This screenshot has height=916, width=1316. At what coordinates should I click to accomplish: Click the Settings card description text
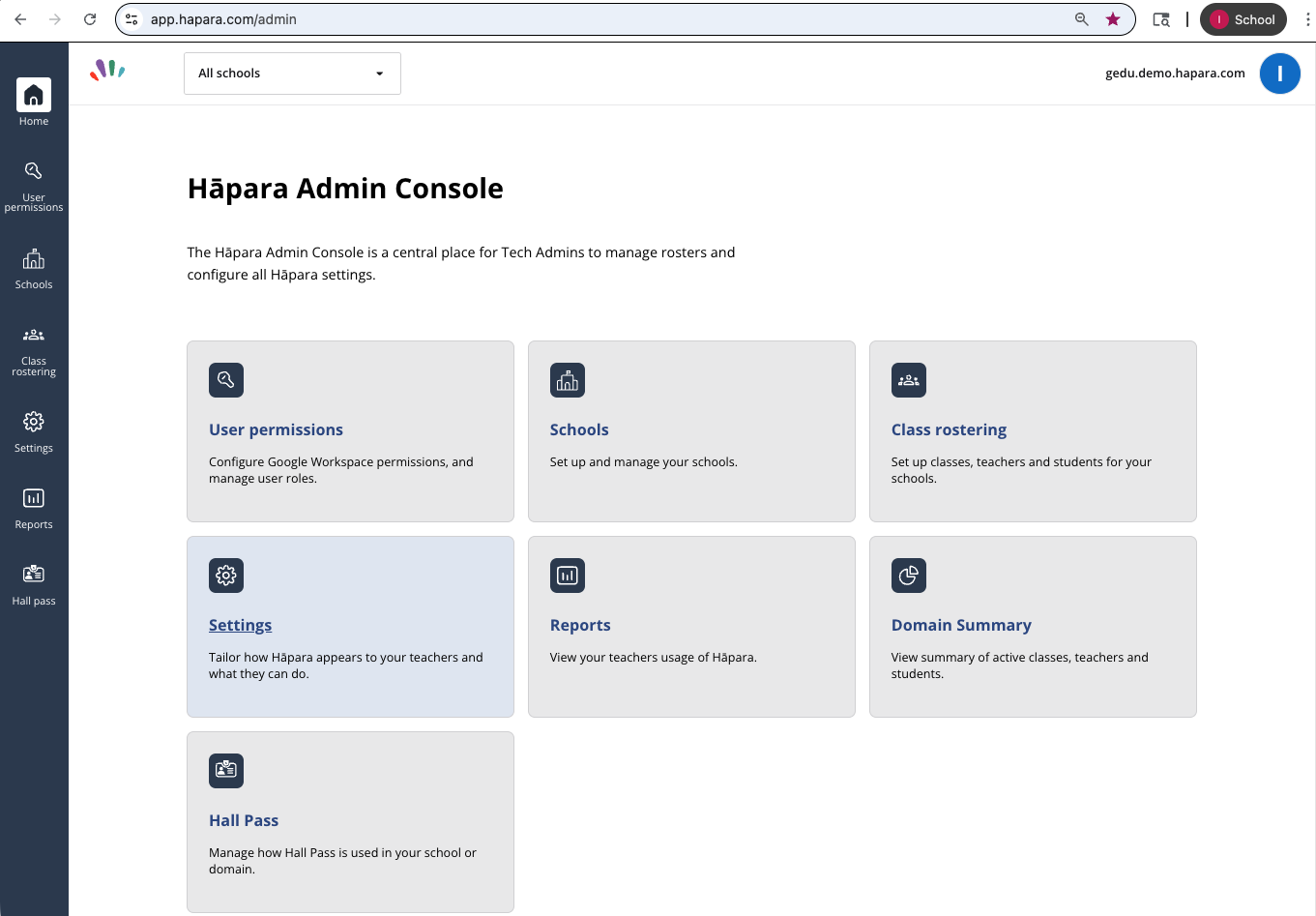pos(345,665)
